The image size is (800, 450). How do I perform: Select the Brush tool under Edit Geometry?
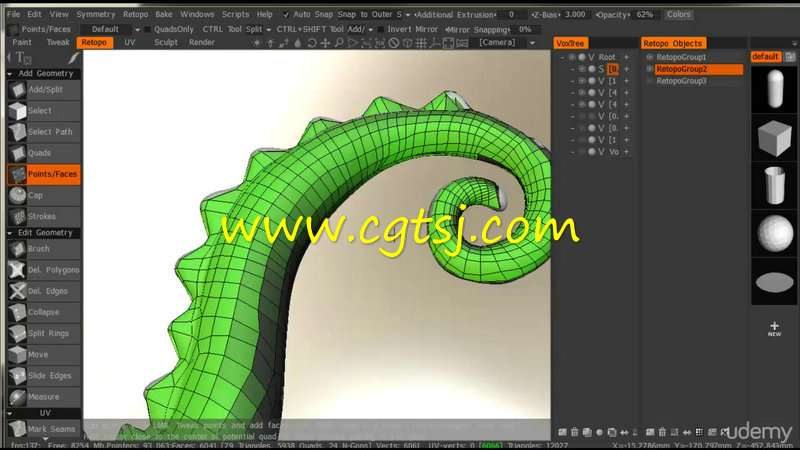pyautogui.click(x=44, y=248)
